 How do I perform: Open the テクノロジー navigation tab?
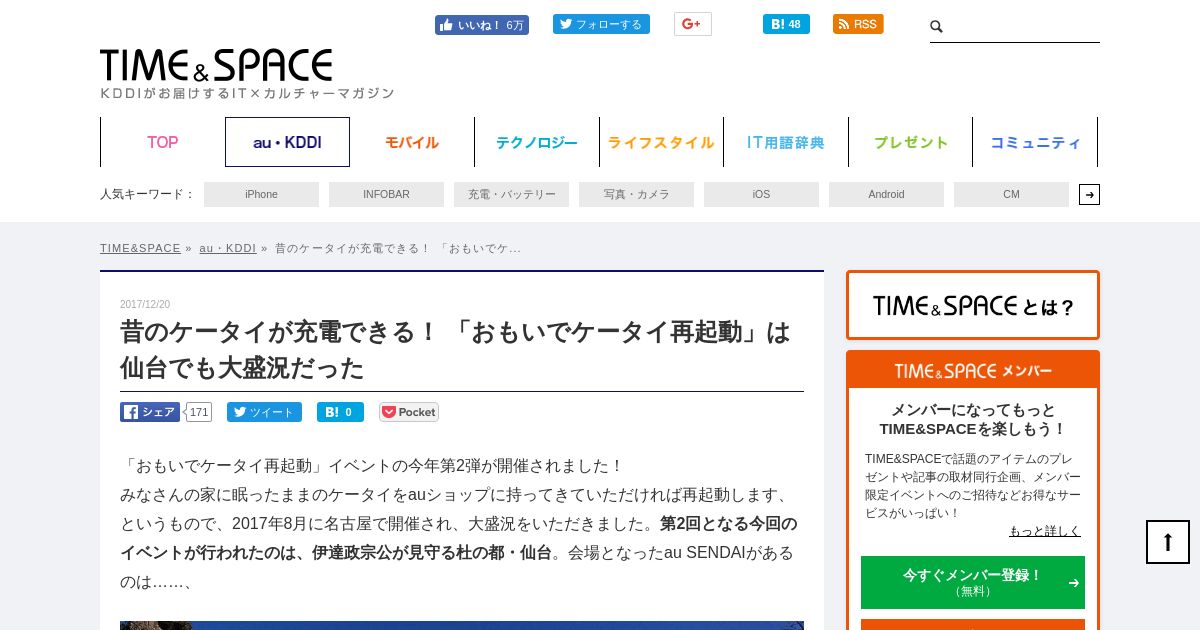point(537,142)
